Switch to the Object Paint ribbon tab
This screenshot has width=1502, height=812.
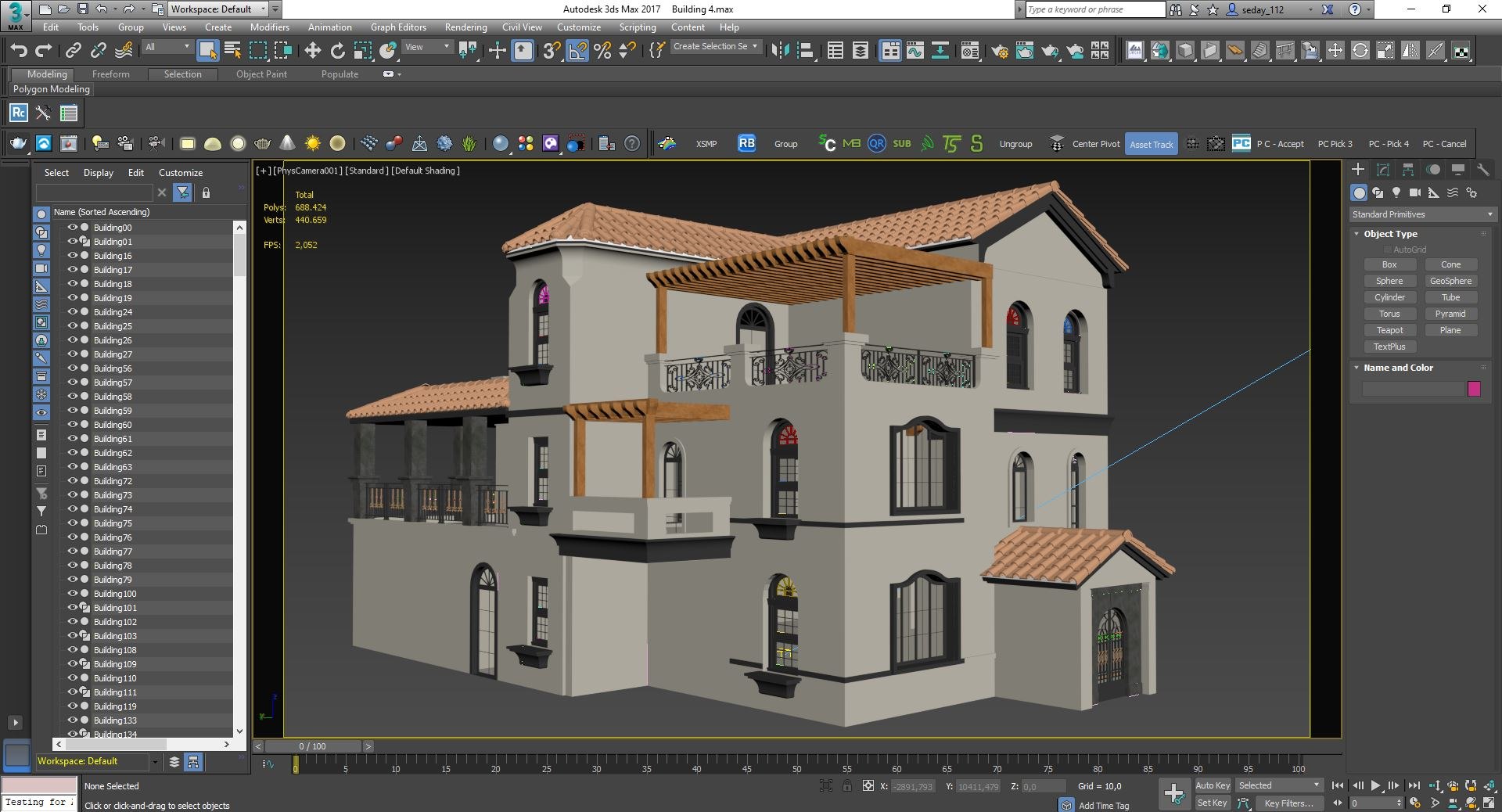tap(261, 74)
